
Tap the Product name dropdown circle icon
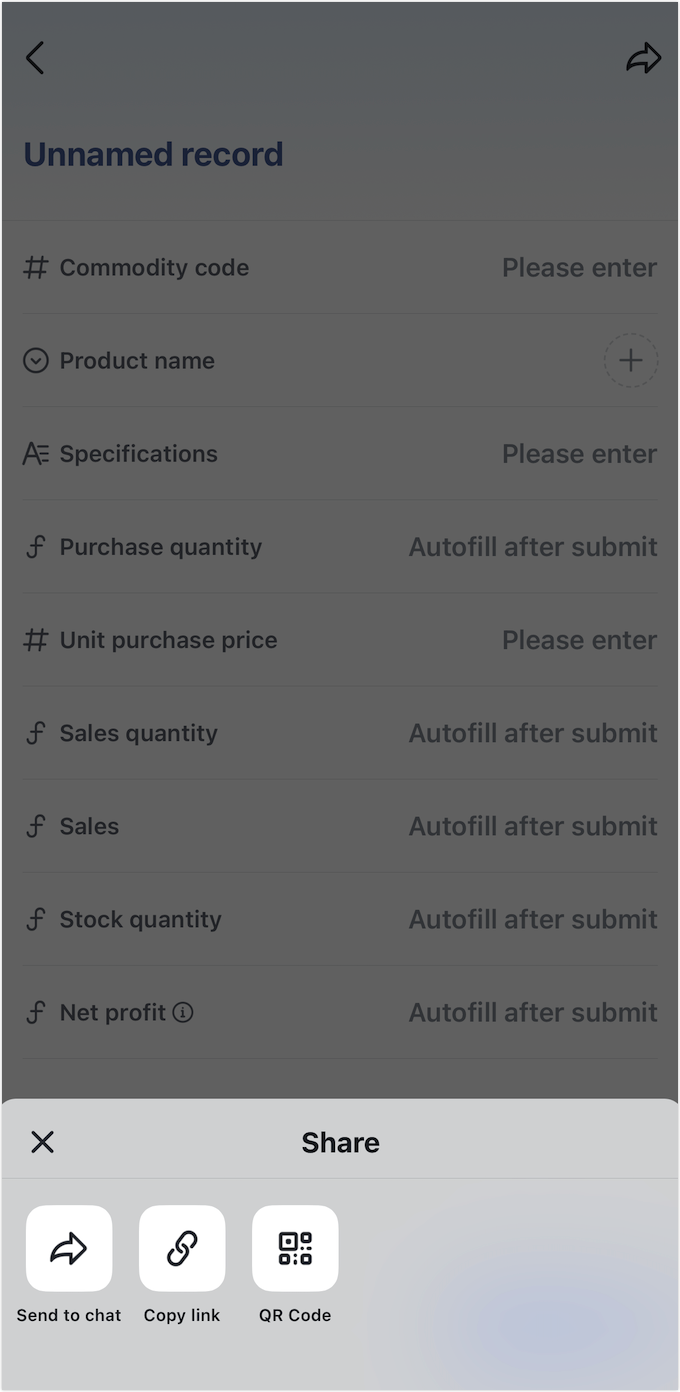pyautogui.click(x=36, y=360)
